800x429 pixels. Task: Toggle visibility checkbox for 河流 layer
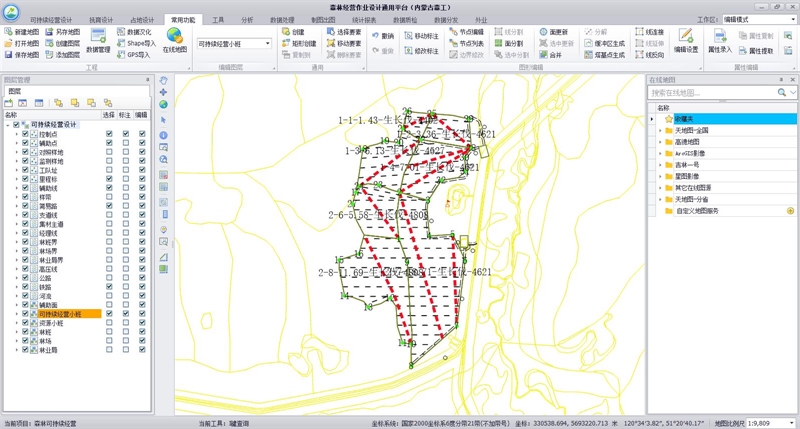pos(25,295)
